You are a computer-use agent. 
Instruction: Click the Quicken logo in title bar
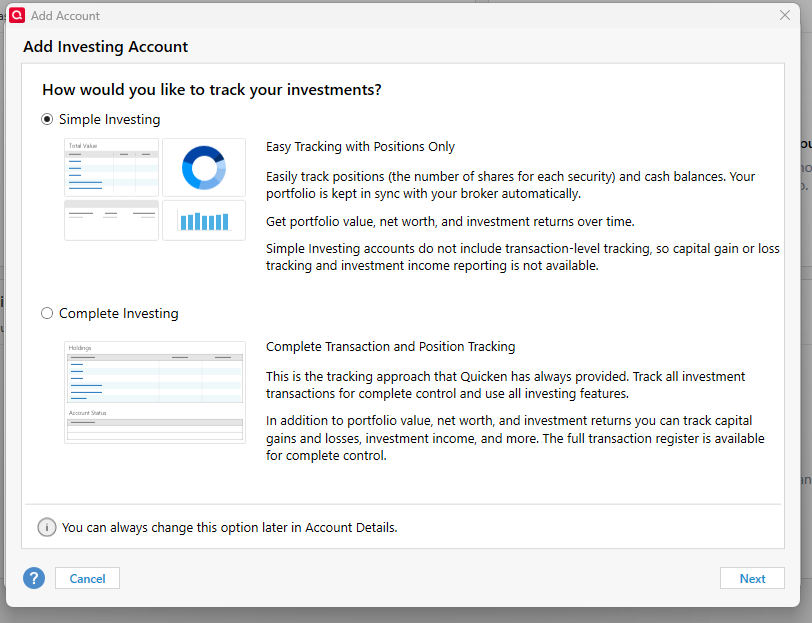[17, 15]
